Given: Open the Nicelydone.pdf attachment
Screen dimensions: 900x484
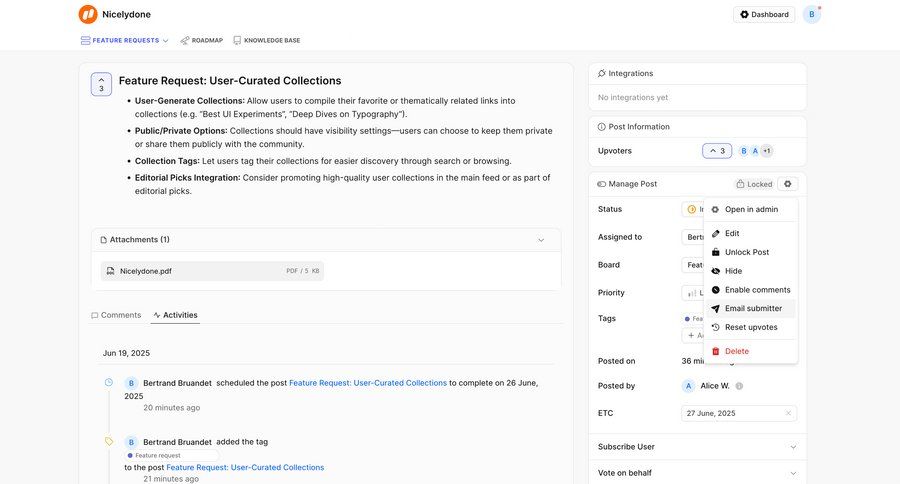Looking at the screenshot, I should [x=212, y=271].
